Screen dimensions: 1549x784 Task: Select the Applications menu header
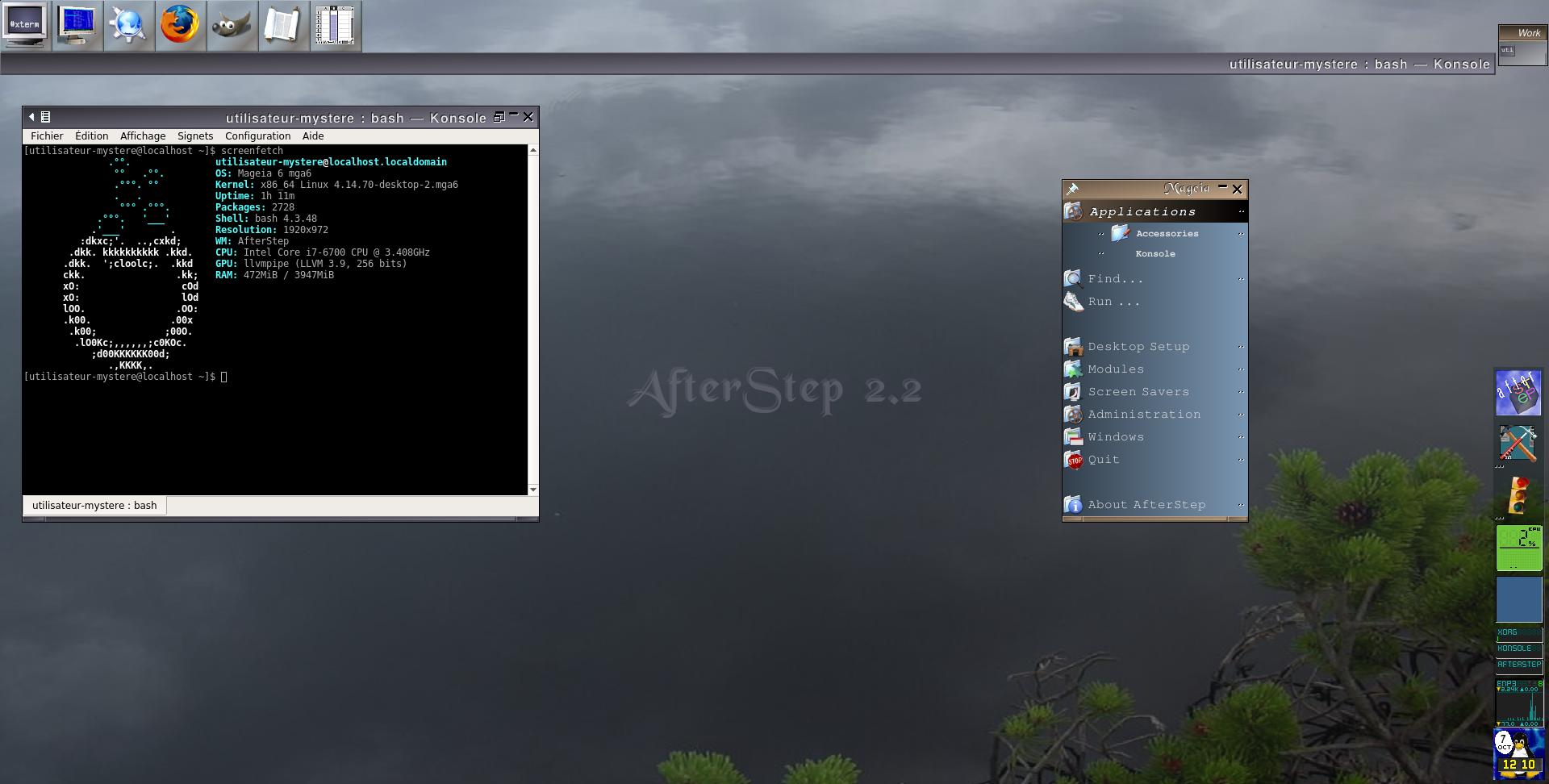coord(1155,211)
